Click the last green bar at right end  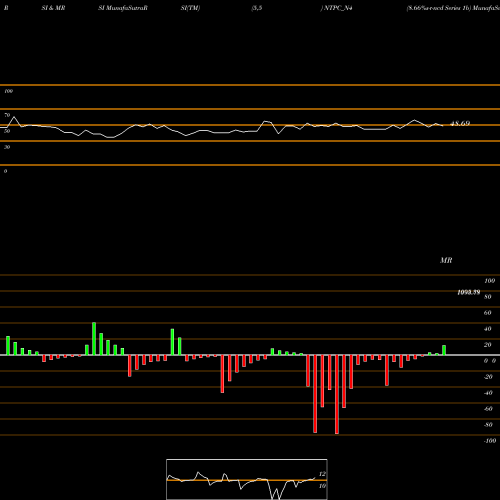[444, 350]
